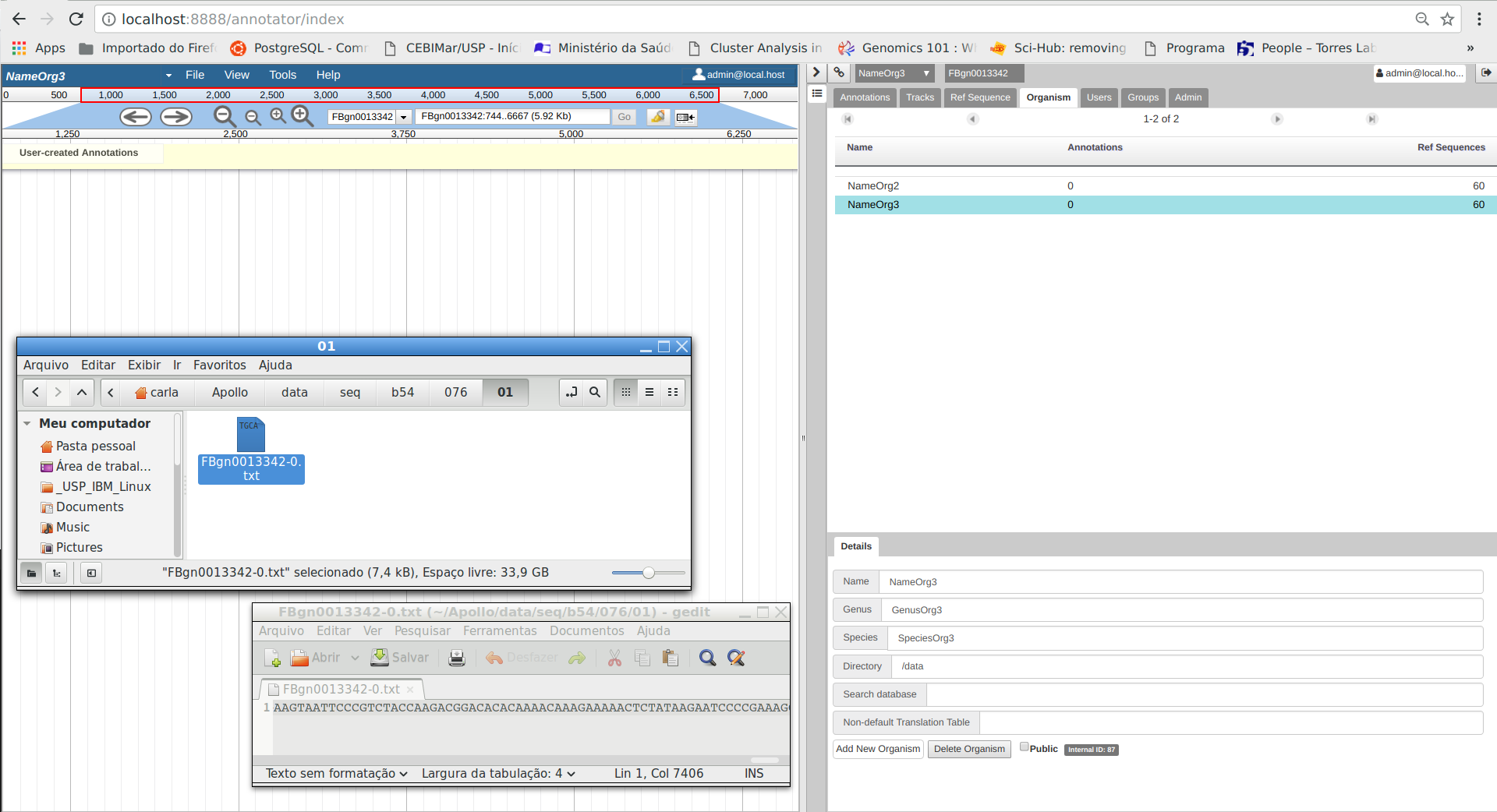Click the Add New Organism button
This screenshot has width=1497, height=812.
pyautogui.click(x=877, y=748)
